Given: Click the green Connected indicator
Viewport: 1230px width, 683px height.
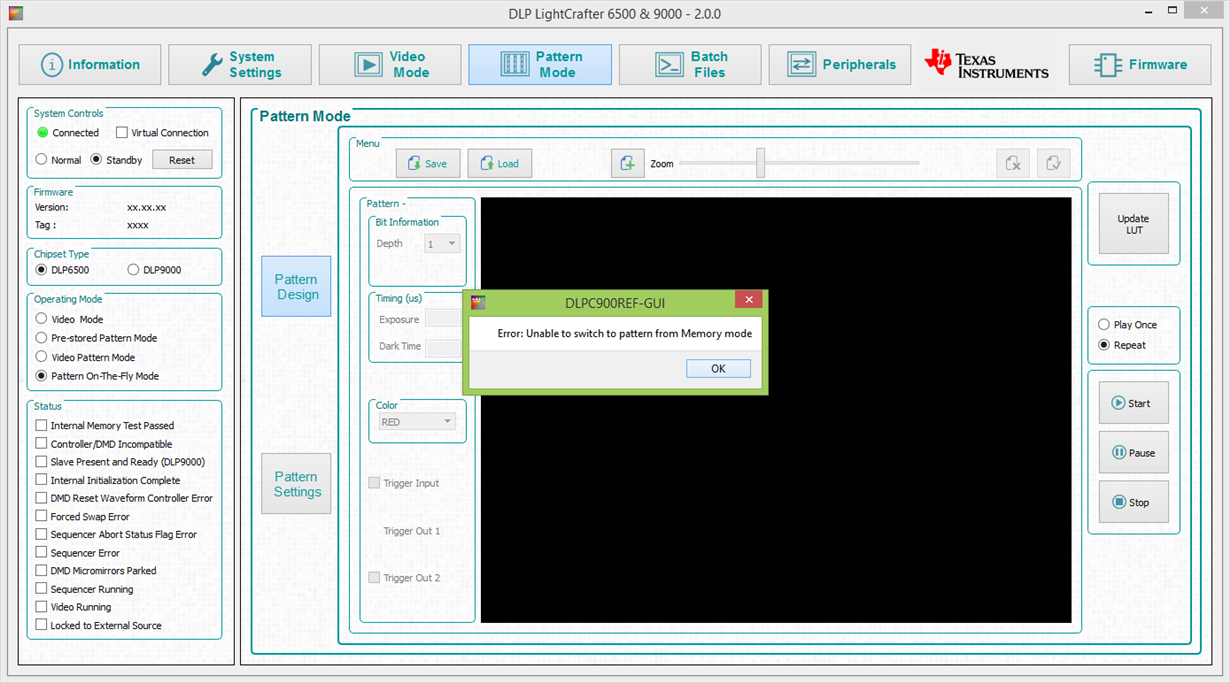Looking at the screenshot, I should (43, 132).
